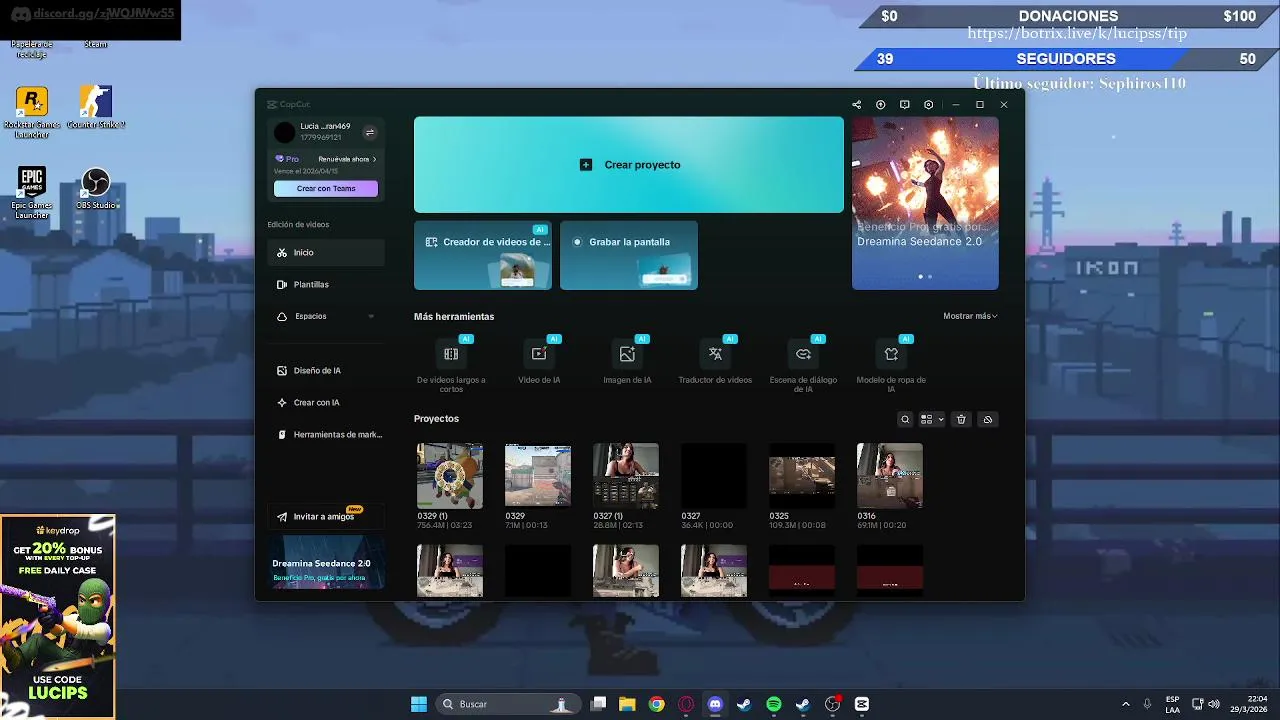Viewport: 1280px width, 720px height.
Task: Open project thumbnail 0329 (1)
Action: [x=450, y=476]
